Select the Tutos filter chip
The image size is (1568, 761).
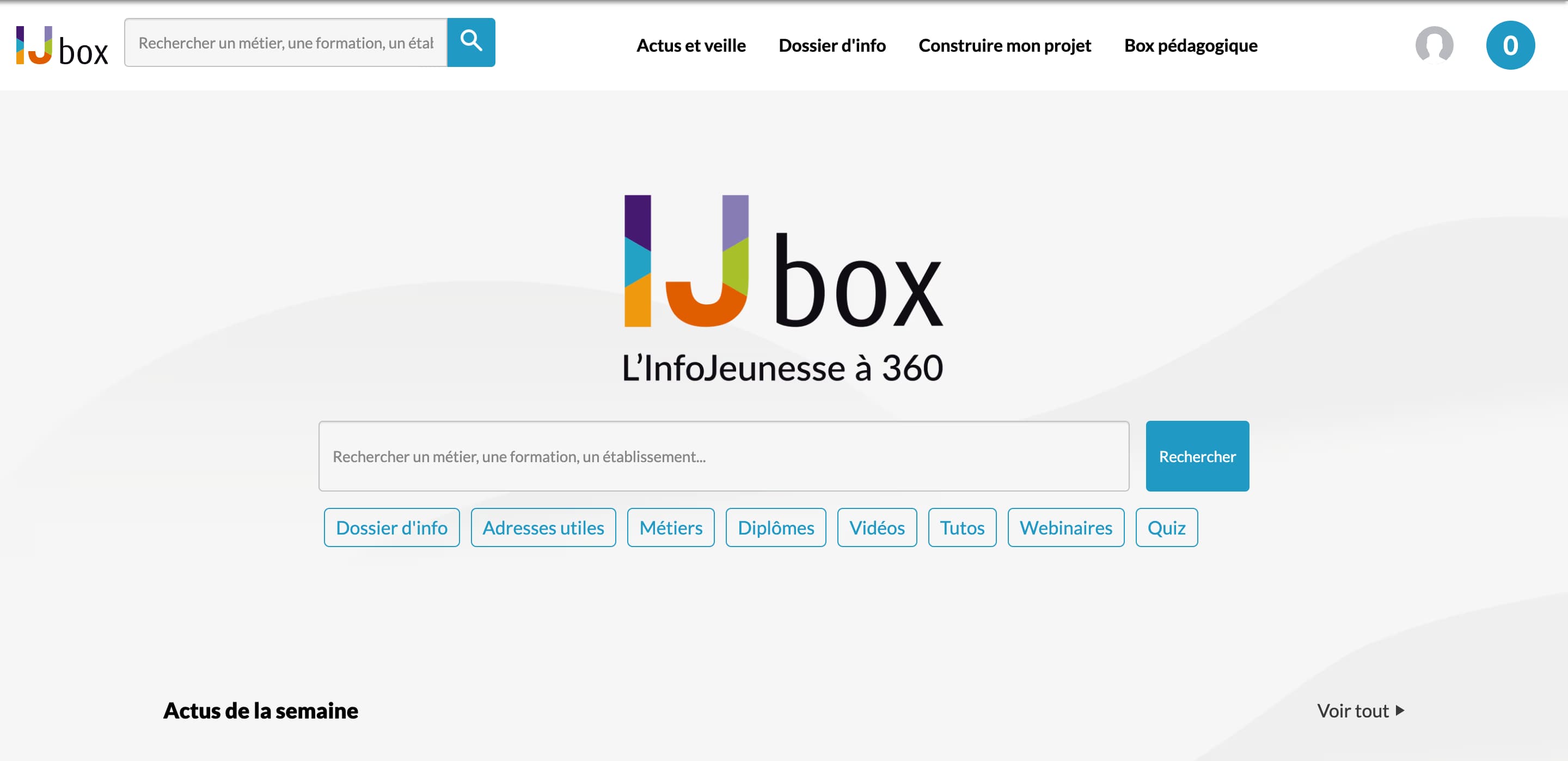click(961, 527)
